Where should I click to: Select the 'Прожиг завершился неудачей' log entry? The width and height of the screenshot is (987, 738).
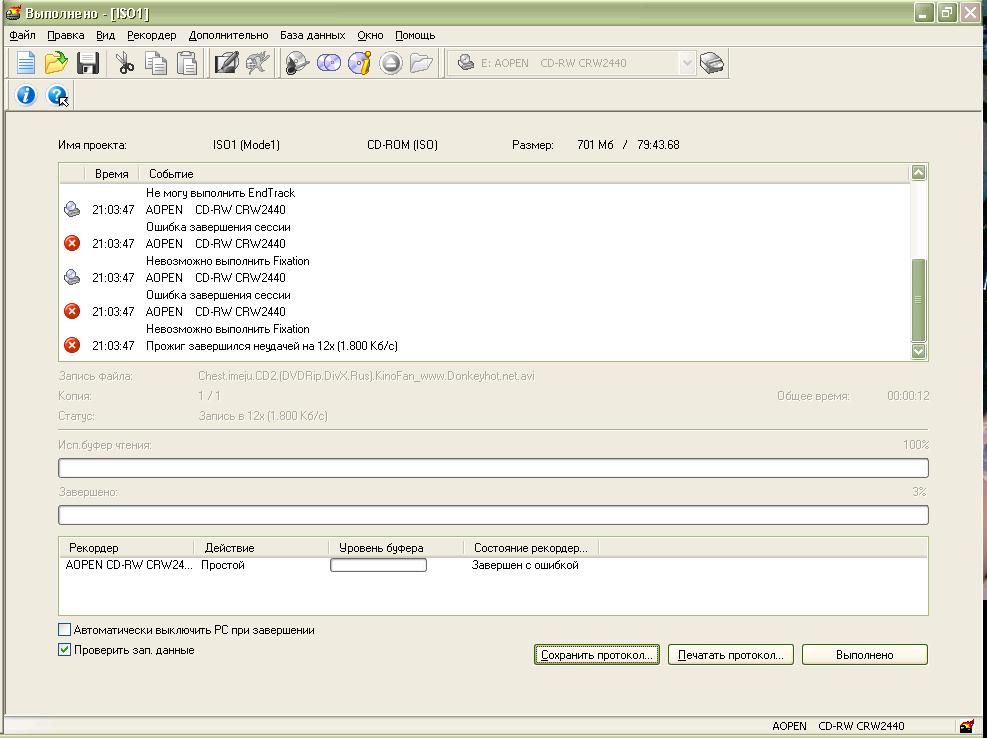pyautogui.click(x=272, y=346)
